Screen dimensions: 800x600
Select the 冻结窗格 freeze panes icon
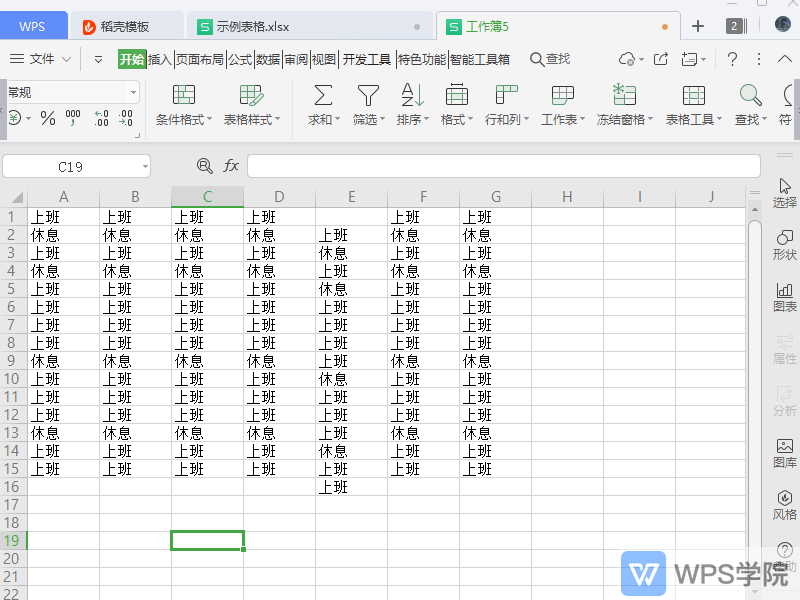624,96
